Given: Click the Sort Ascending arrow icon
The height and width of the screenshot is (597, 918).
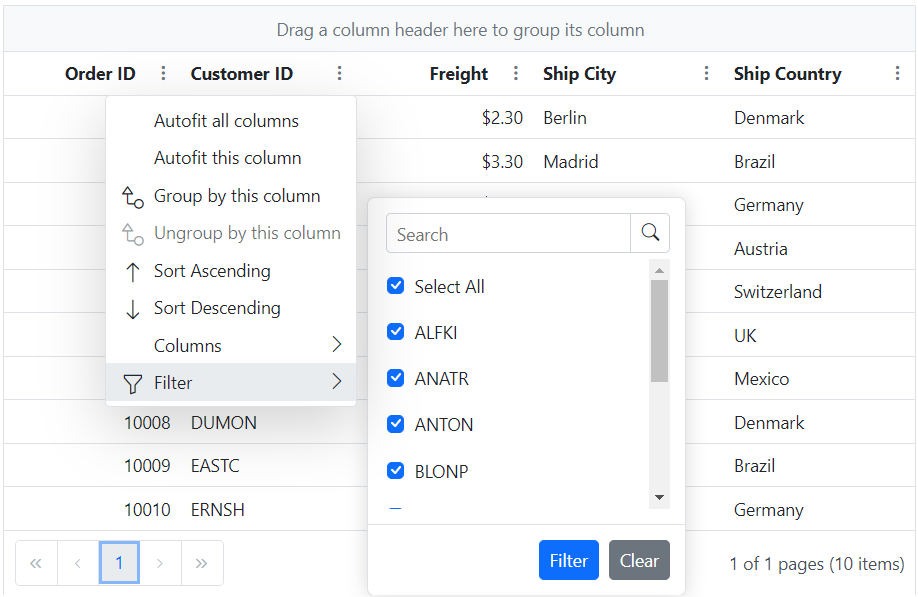Looking at the screenshot, I should click(133, 272).
